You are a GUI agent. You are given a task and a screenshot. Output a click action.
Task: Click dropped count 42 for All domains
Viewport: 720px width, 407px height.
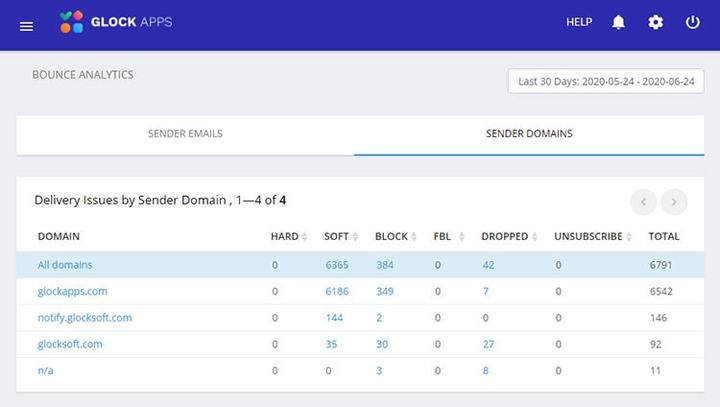pos(488,265)
